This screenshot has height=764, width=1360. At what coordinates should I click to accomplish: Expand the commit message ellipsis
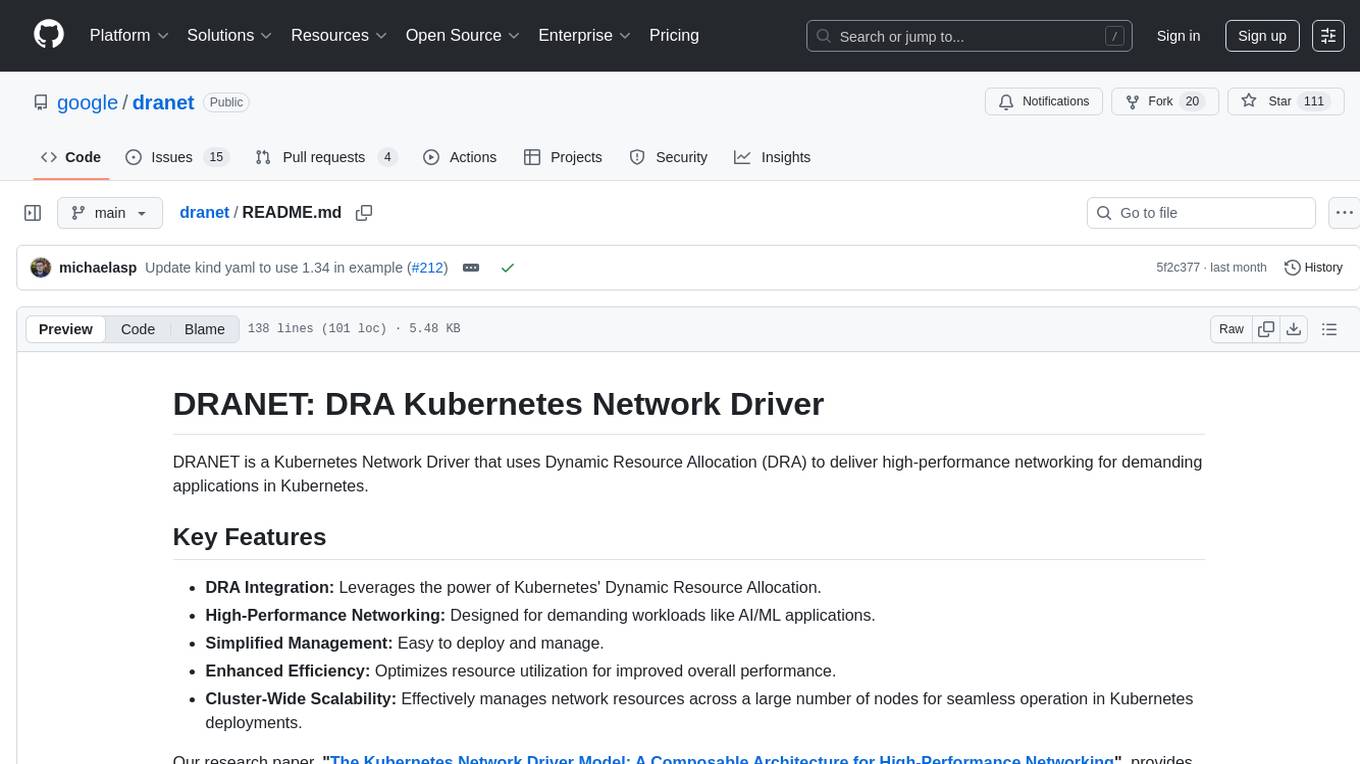click(471, 267)
